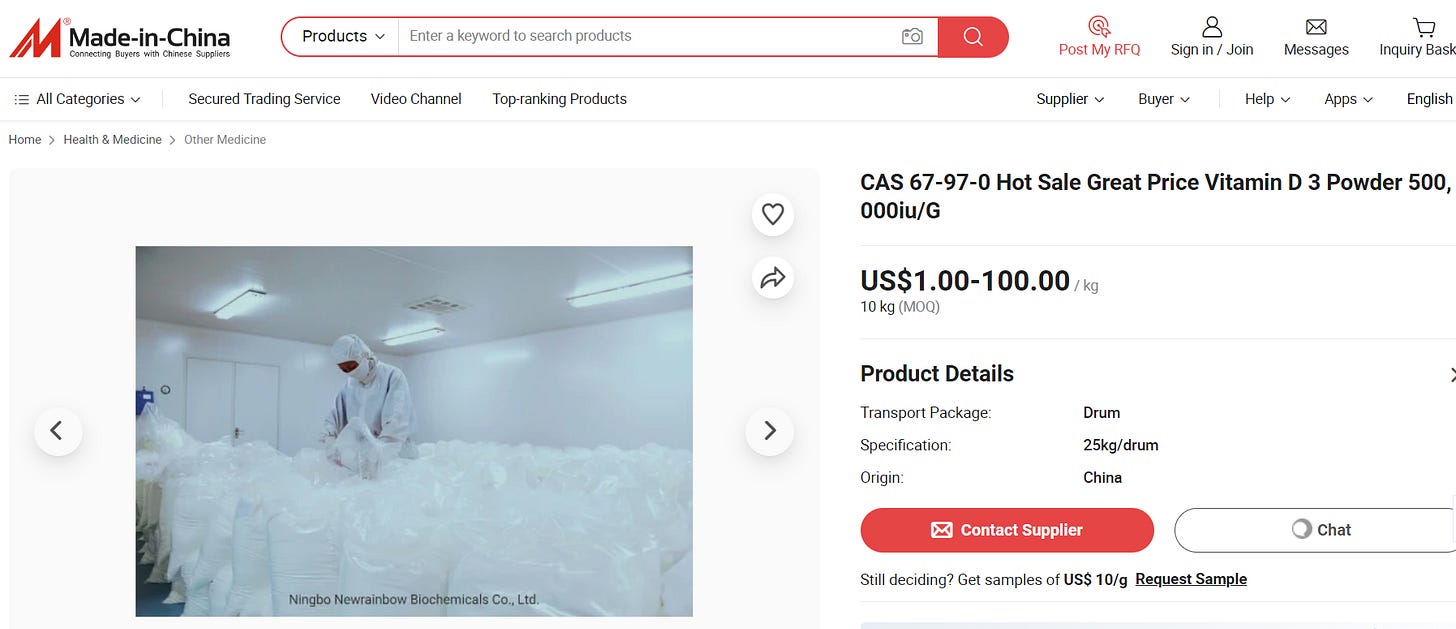Image resolution: width=1456 pixels, height=629 pixels.
Task: Click the camera image search icon
Action: 911,36
